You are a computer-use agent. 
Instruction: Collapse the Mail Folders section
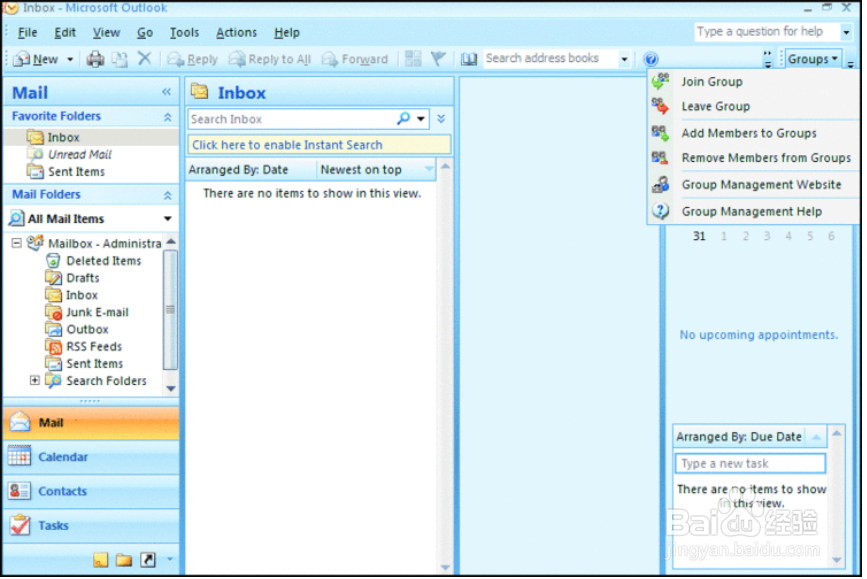coord(168,195)
